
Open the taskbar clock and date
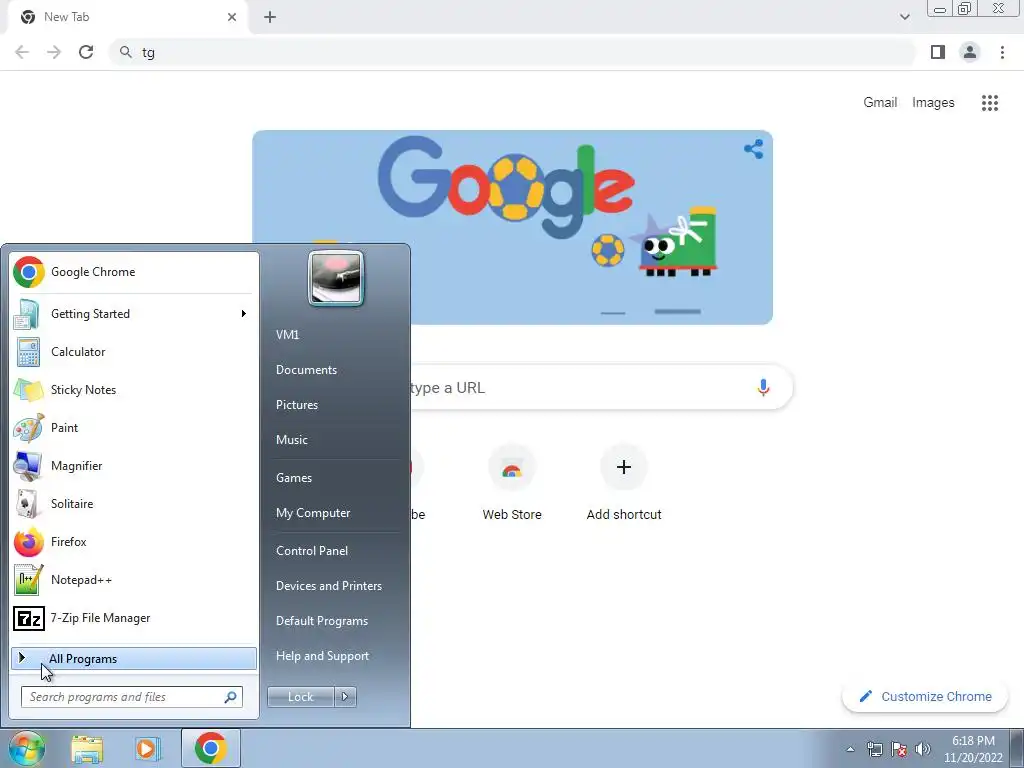[973, 749]
